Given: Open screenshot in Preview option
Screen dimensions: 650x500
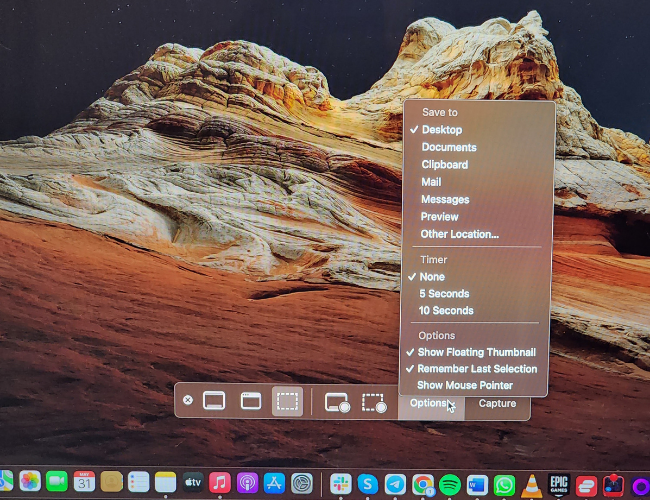Looking at the screenshot, I should (439, 217).
